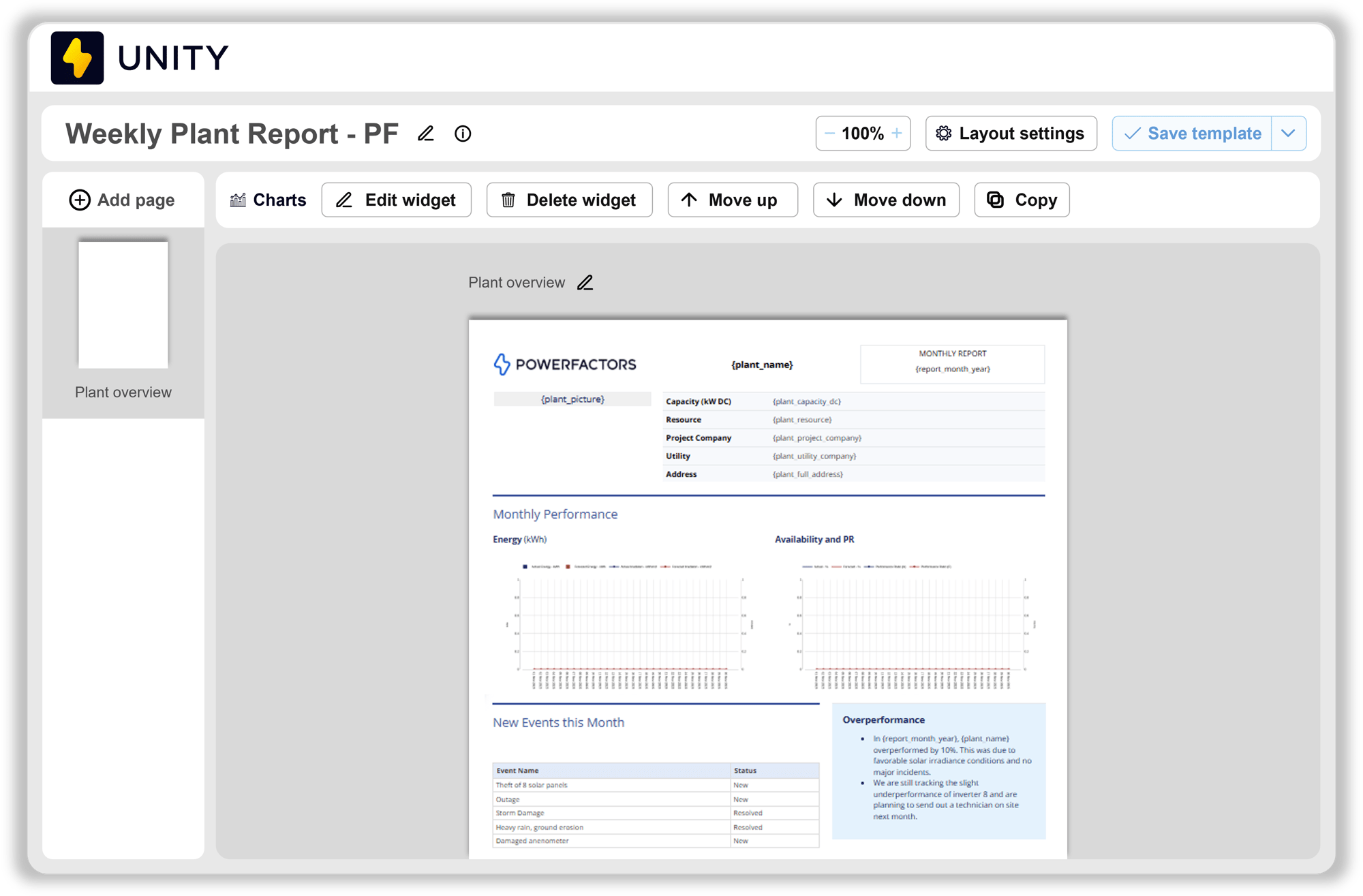Screen dimensions: 1363x896
Task: Click Edit widget button
Action: point(397,200)
